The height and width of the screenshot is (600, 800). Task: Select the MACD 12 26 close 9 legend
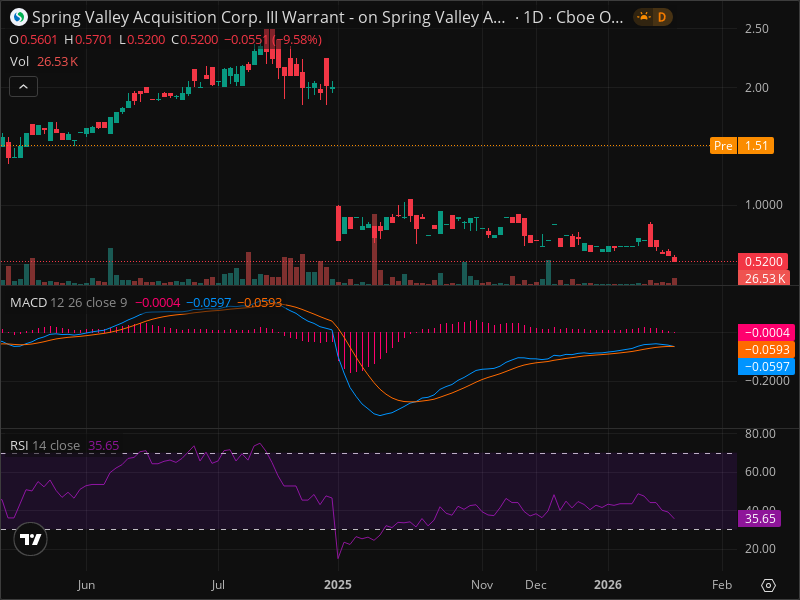point(68,303)
